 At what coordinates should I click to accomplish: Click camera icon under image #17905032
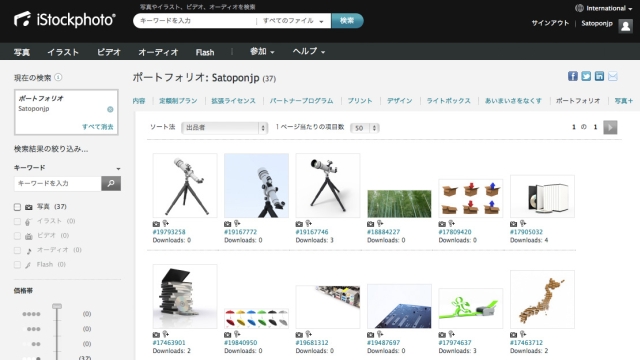(x=513, y=224)
